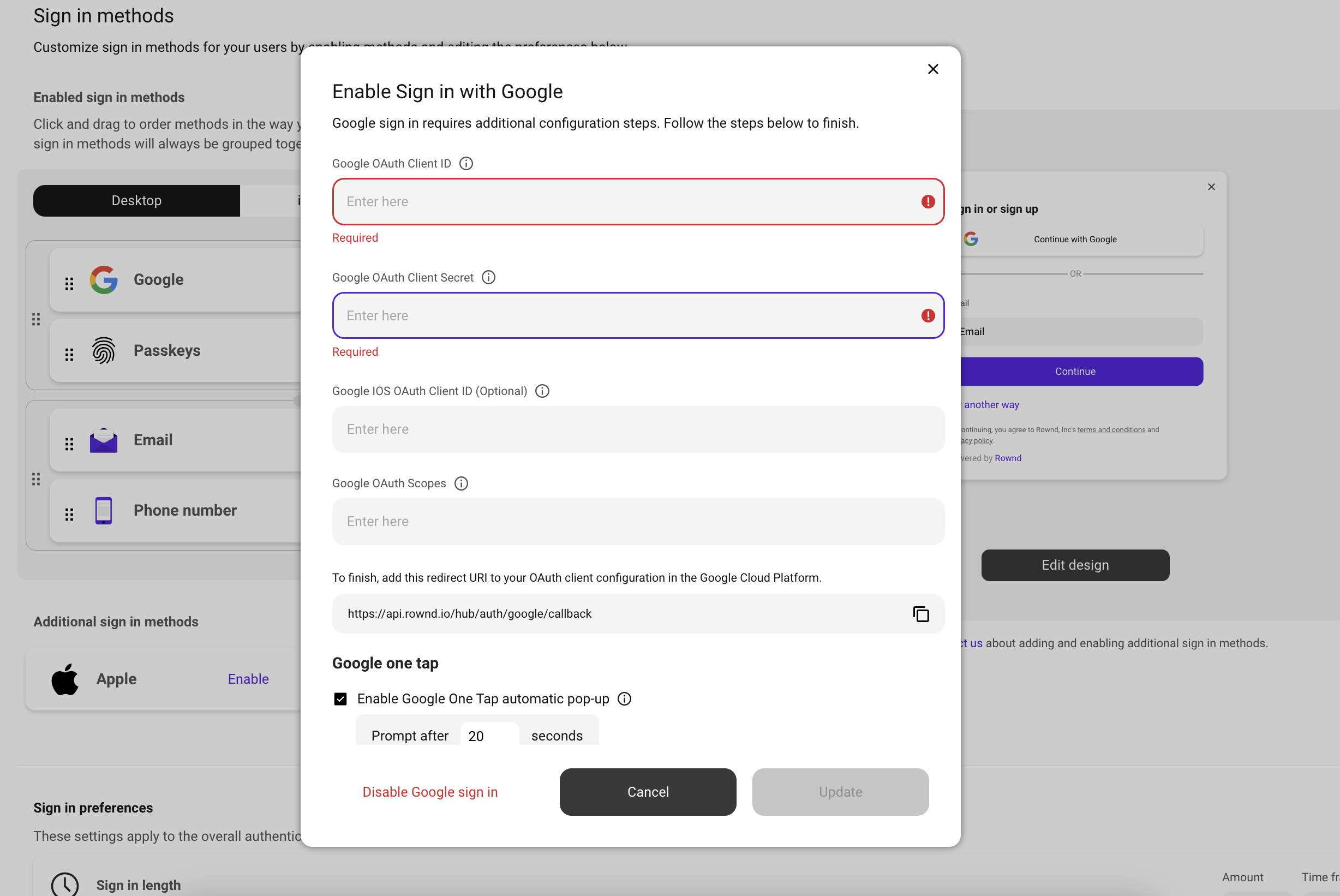Click the drag handle beside Phone number method
Viewport: 1340px width, 896px height.
(x=69, y=514)
